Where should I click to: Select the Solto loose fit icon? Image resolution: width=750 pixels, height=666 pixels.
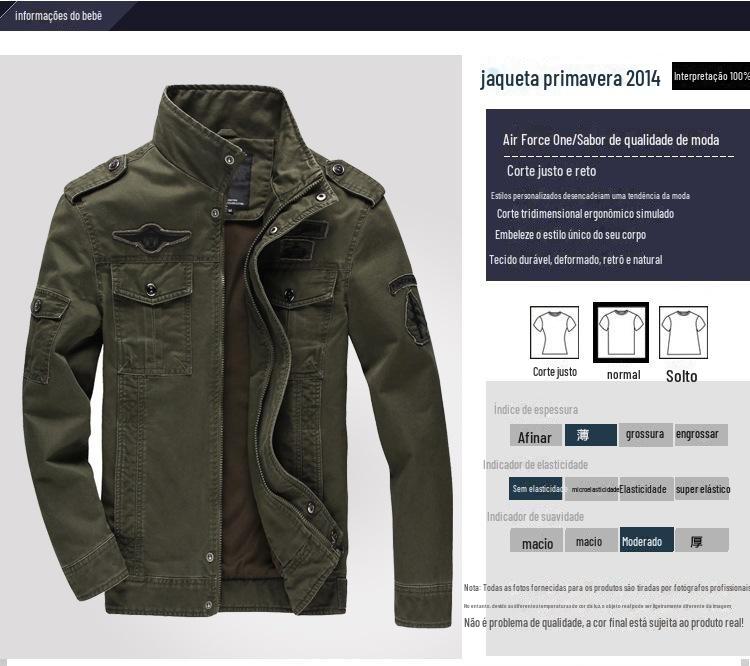pos(683,333)
